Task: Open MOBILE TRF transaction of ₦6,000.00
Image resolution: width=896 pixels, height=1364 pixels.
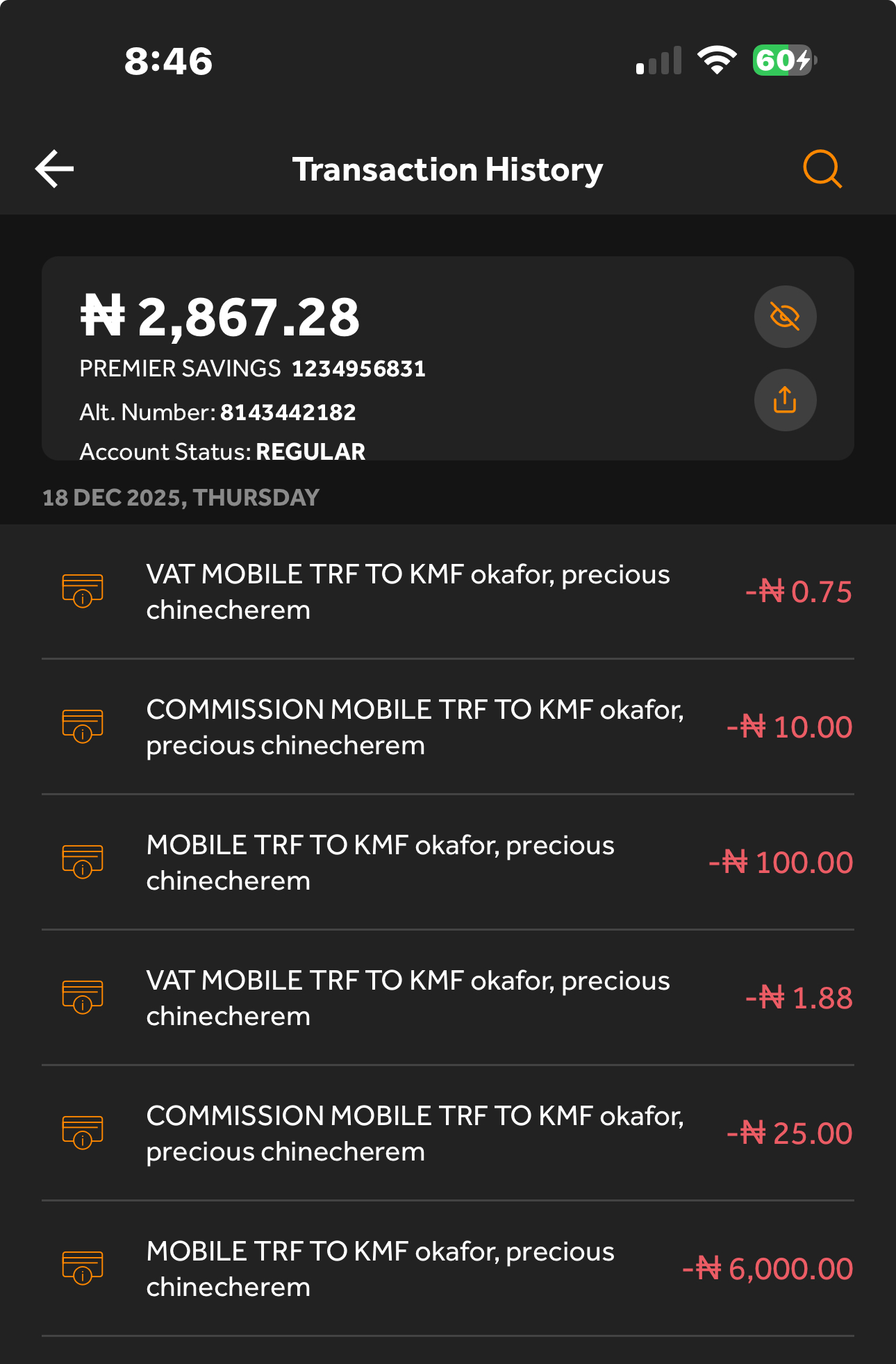Action: pos(380,1269)
